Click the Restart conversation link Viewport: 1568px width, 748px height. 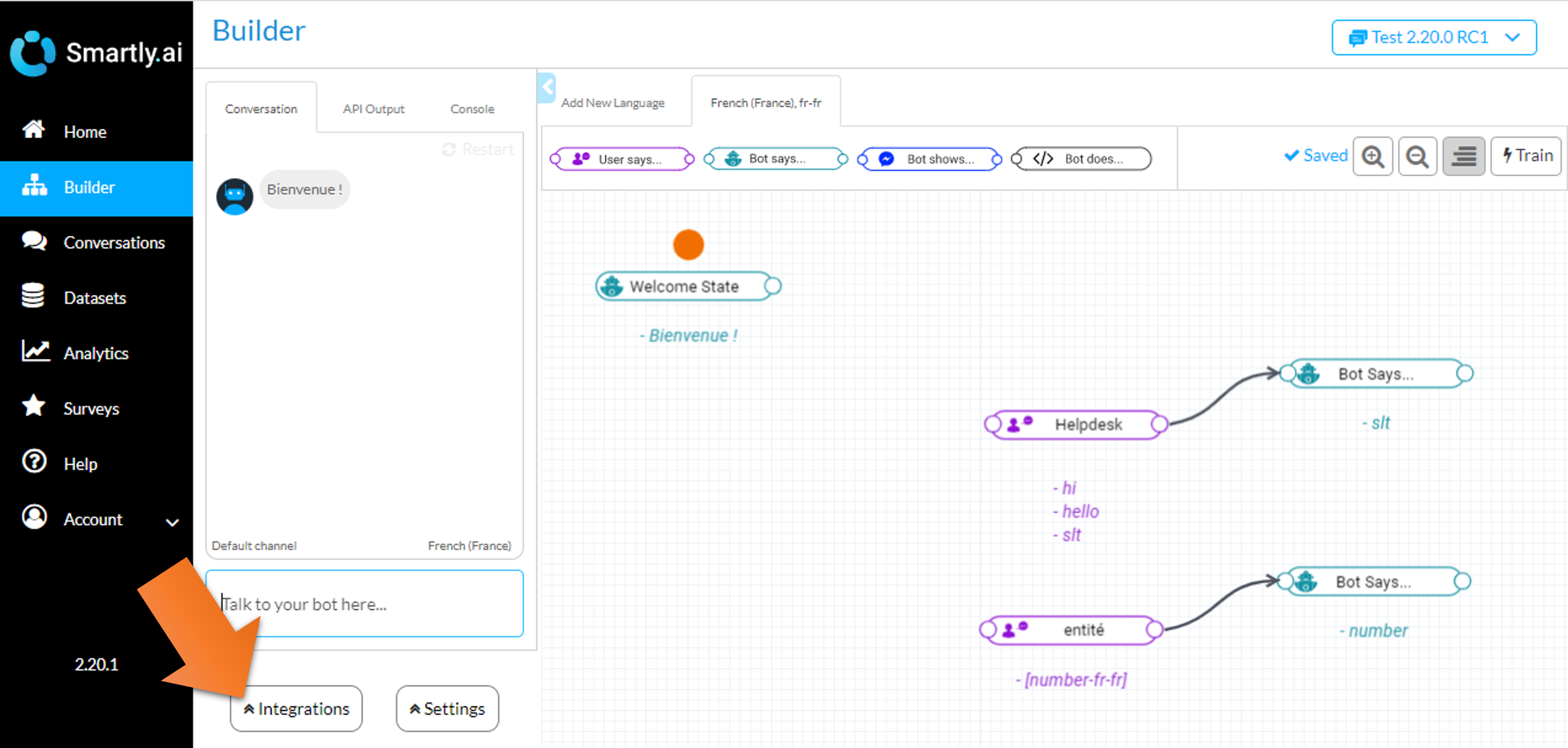pyautogui.click(x=478, y=149)
